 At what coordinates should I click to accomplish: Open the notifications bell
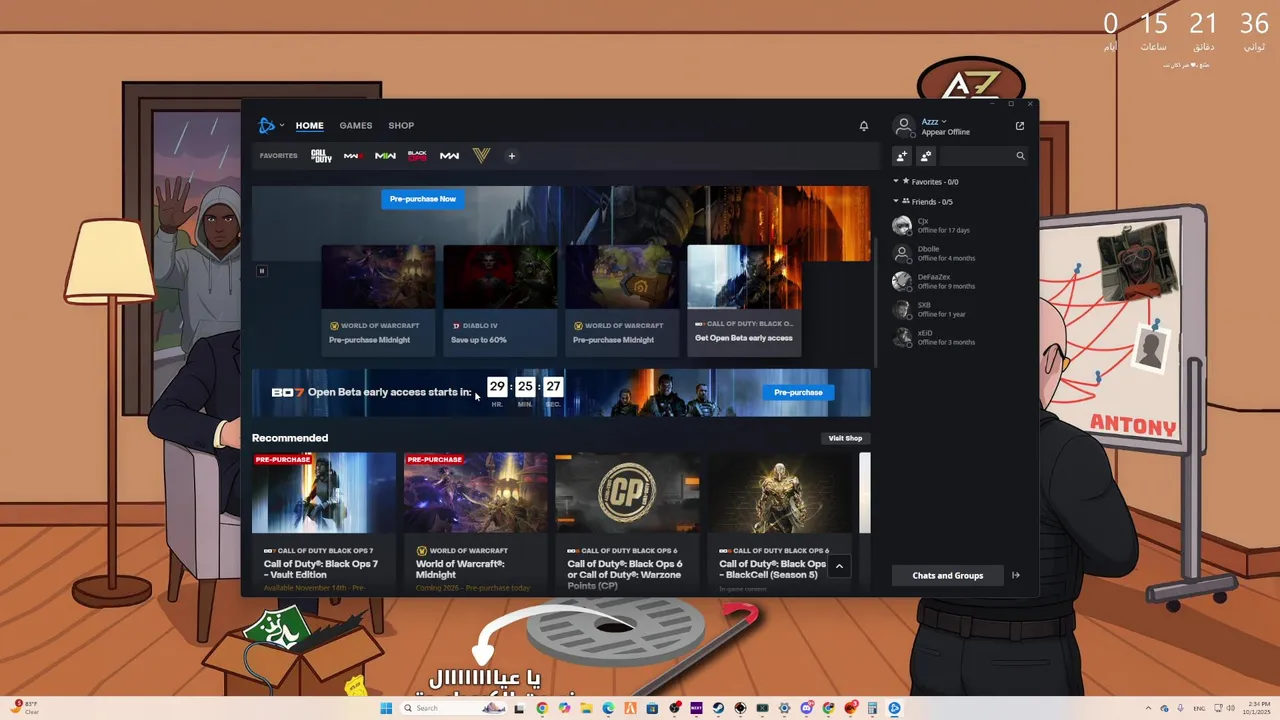[864, 126]
